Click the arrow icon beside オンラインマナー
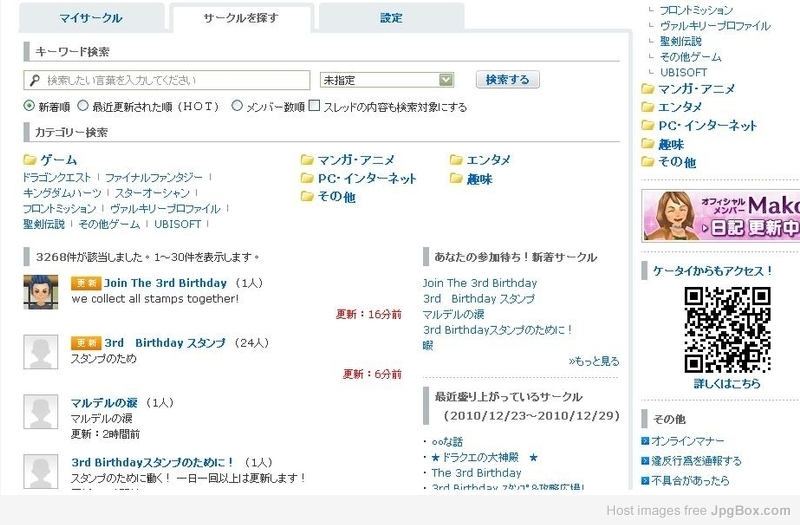 coord(646,441)
